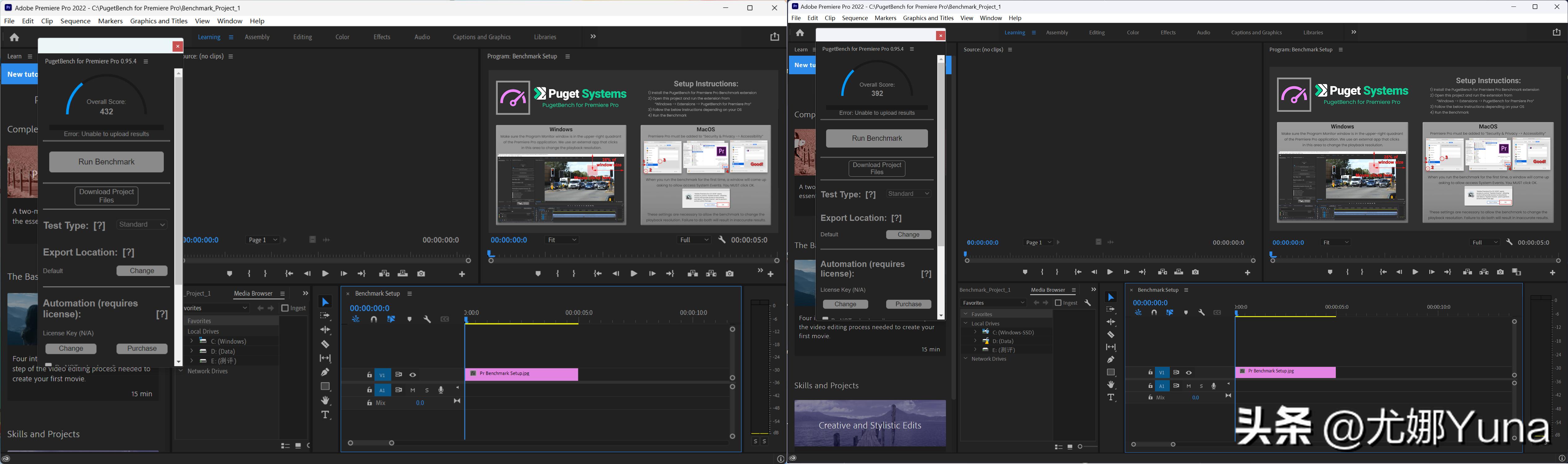Enable the Ingest checkbox in left window
This screenshot has width=1568, height=464.
(285, 308)
